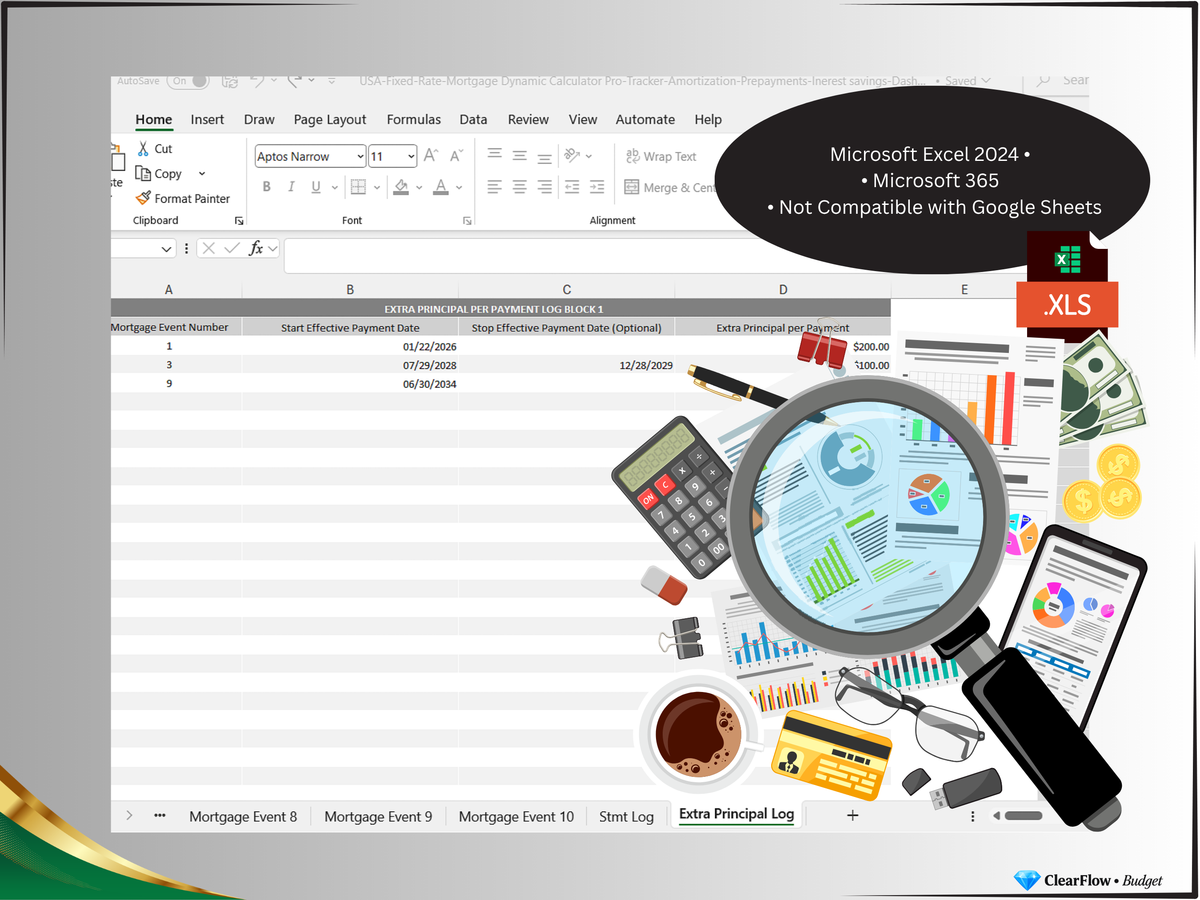Click the Fill Color bucket icon
The width and height of the screenshot is (1200, 900).
coord(401,187)
